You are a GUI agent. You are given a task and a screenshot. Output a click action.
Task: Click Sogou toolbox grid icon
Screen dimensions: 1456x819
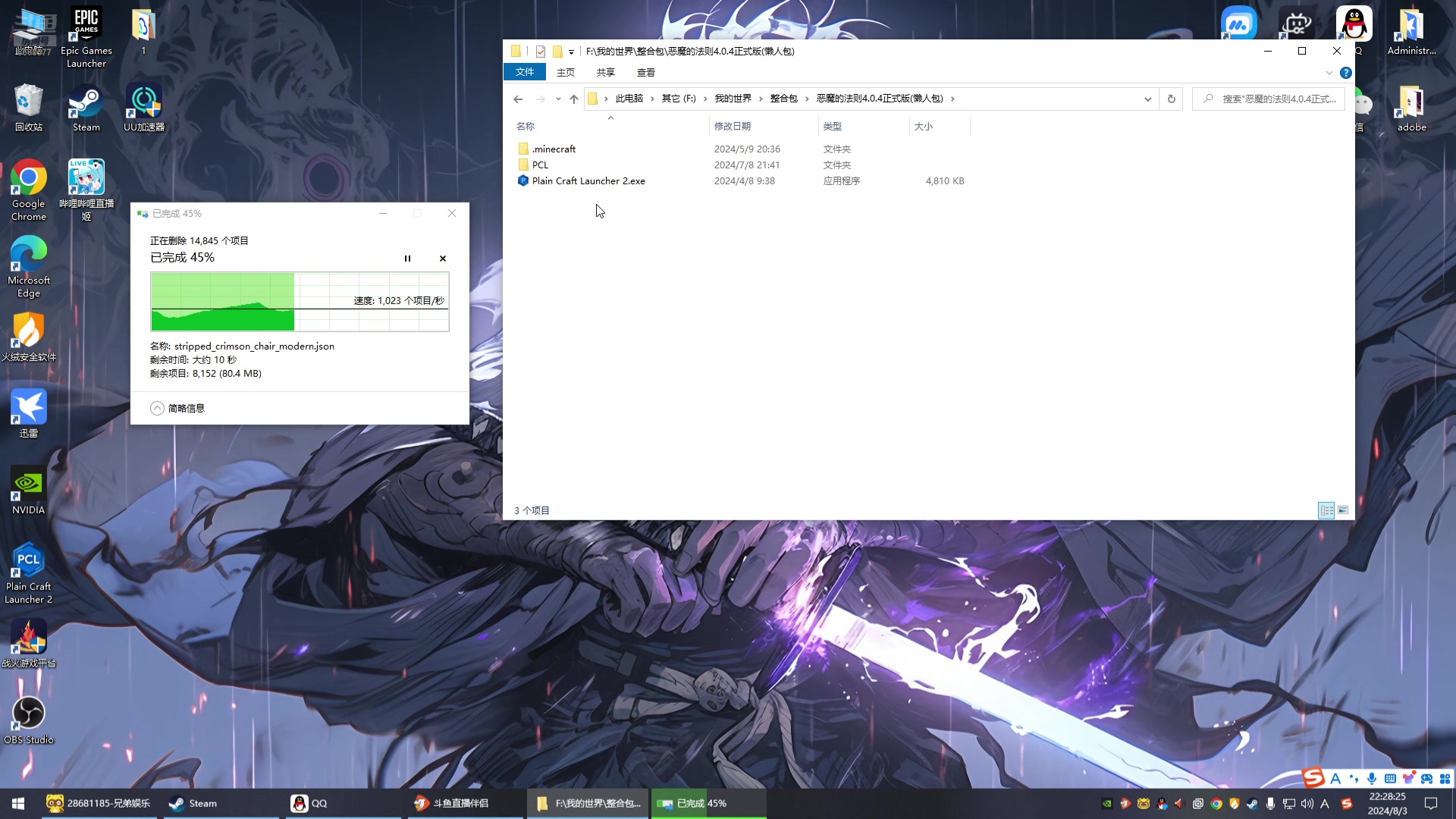(1445, 779)
